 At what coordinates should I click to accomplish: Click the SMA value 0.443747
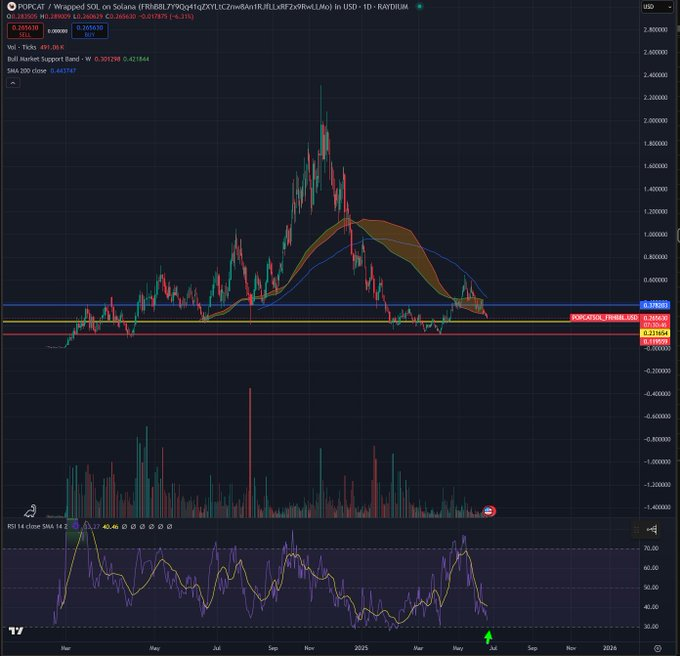point(63,71)
